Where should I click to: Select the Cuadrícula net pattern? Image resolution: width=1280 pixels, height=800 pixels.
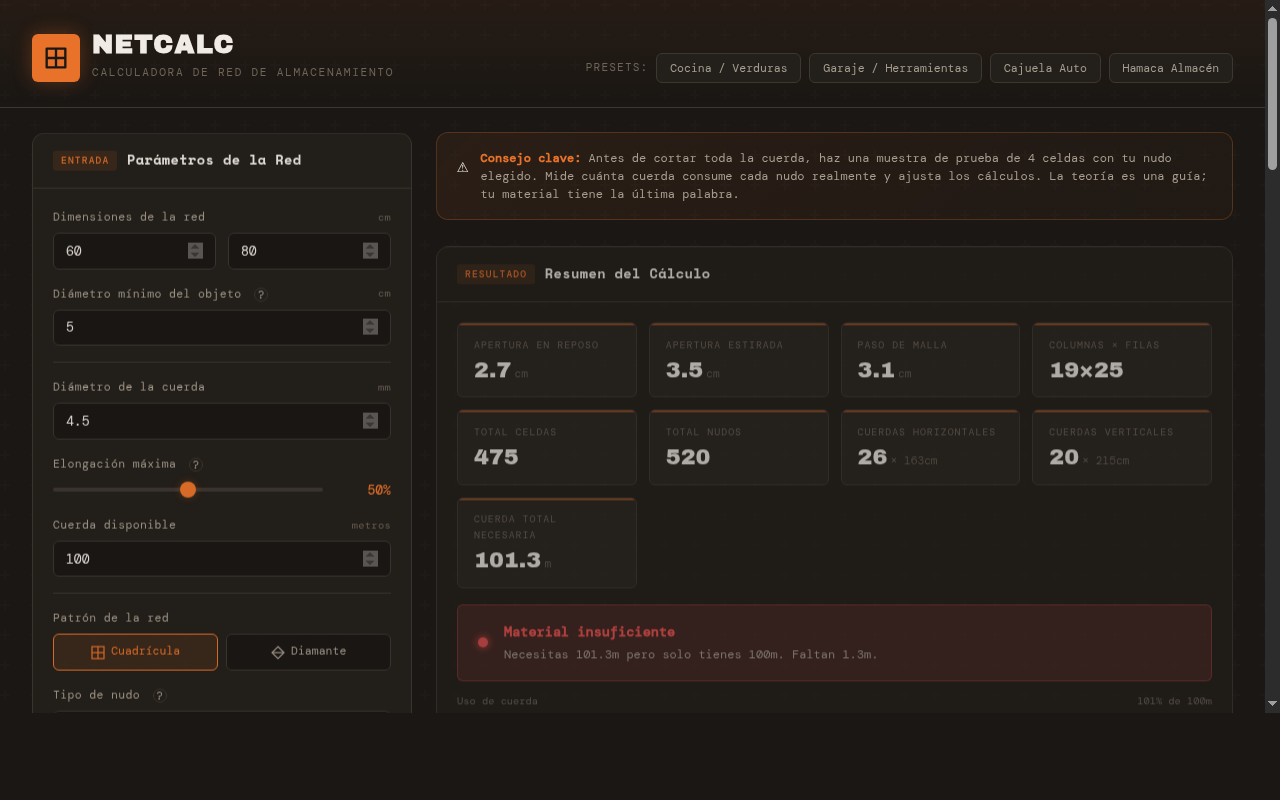pyautogui.click(x=135, y=652)
